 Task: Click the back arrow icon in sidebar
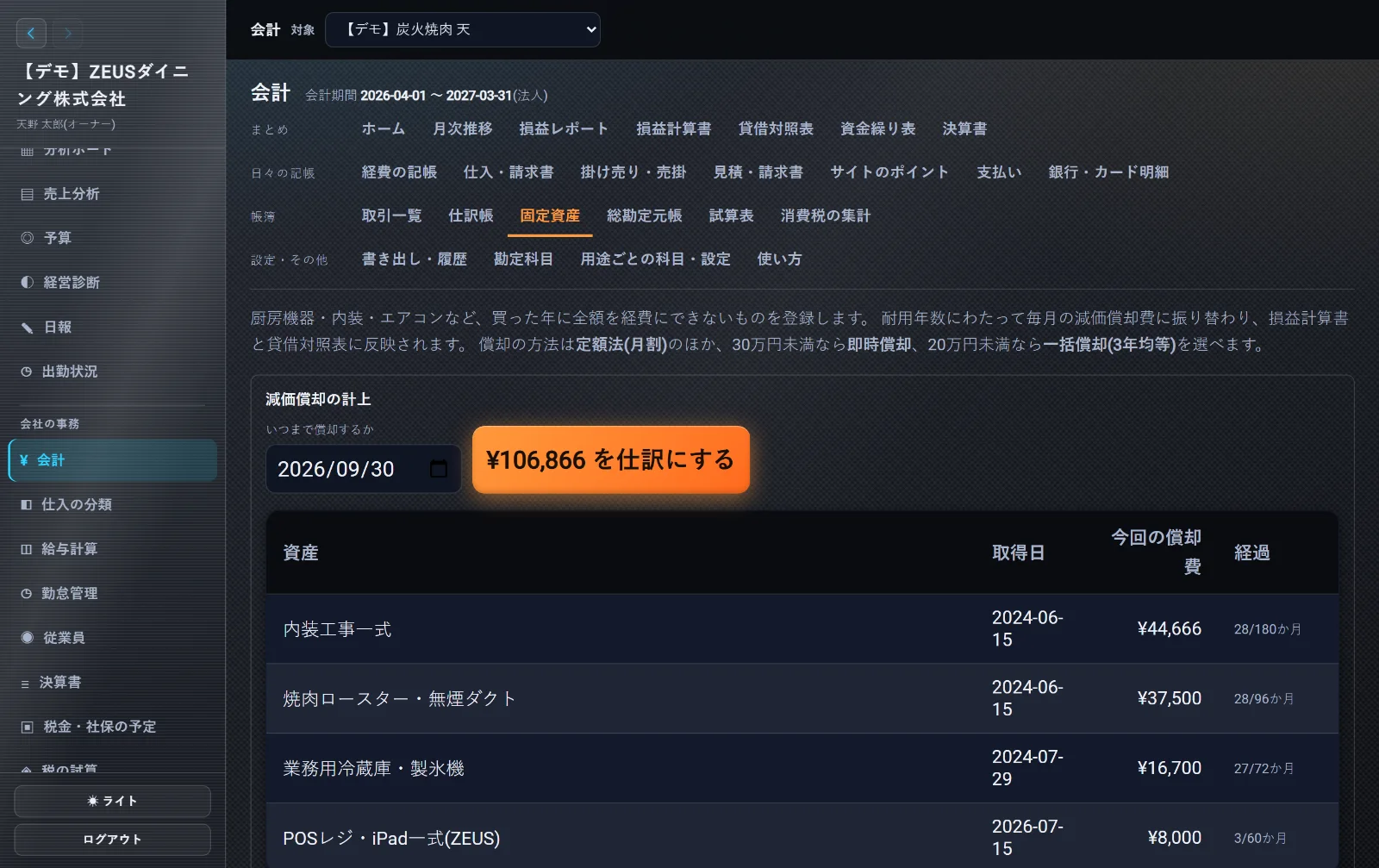pos(31,33)
